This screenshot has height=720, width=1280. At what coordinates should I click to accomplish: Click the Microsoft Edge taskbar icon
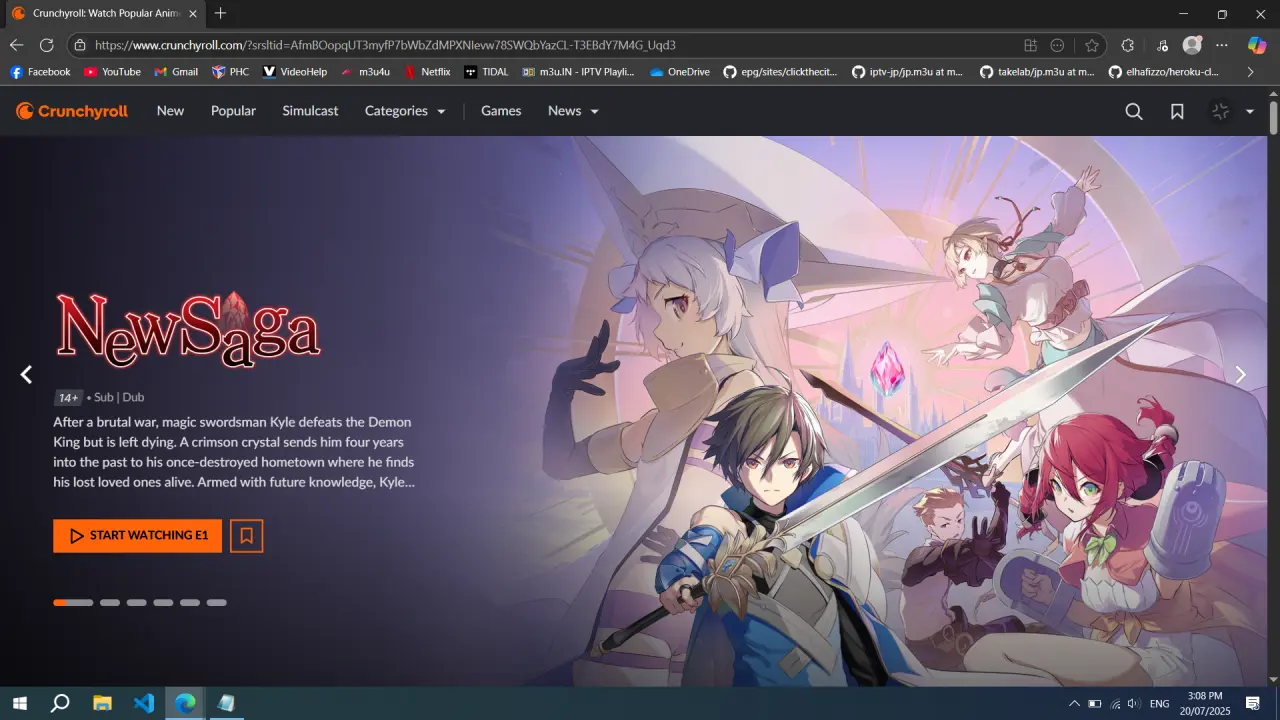(x=185, y=703)
